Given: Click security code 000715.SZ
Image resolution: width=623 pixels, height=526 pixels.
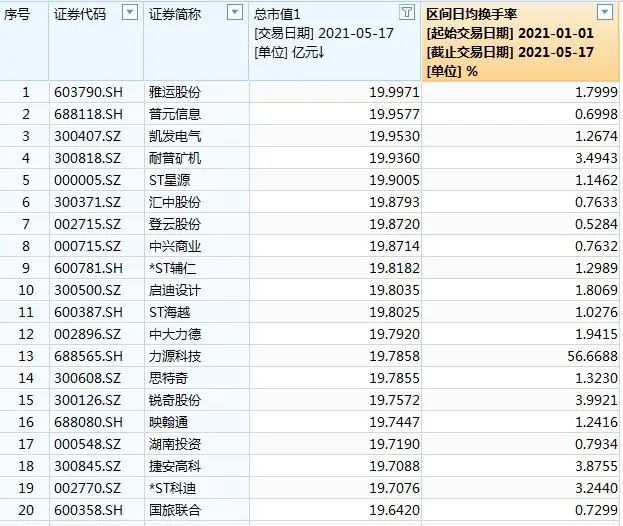Looking at the screenshot, I should point(87,246).
